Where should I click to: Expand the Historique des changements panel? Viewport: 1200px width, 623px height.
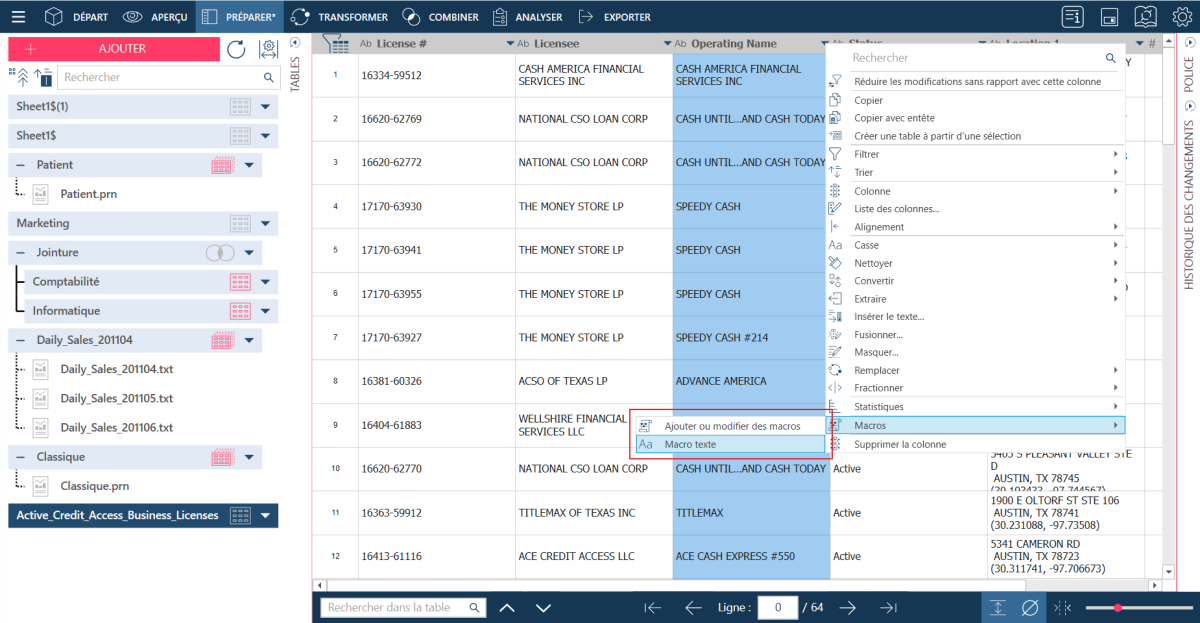(x=1188, y=106)
